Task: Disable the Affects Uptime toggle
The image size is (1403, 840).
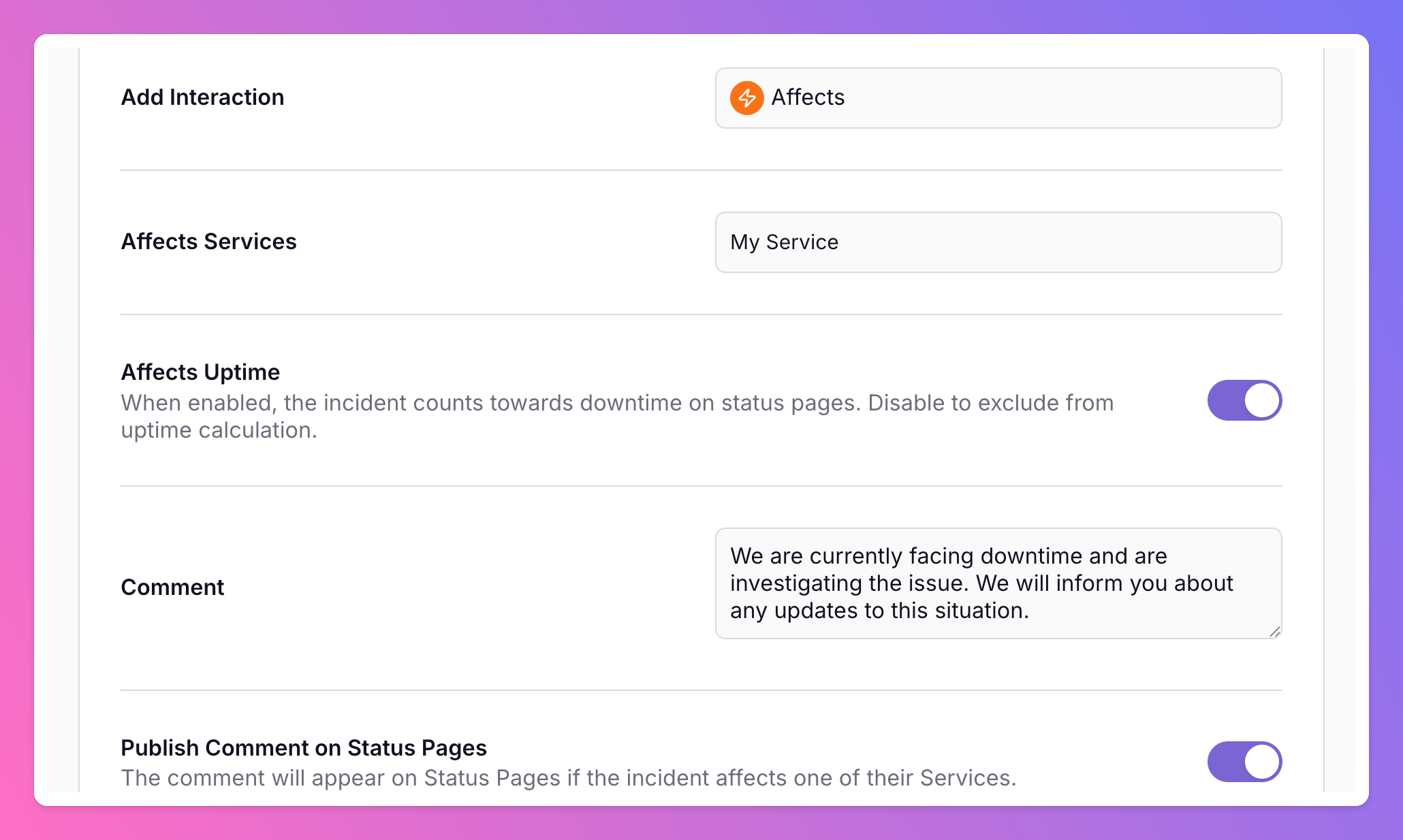Action: click(1244, 400)
